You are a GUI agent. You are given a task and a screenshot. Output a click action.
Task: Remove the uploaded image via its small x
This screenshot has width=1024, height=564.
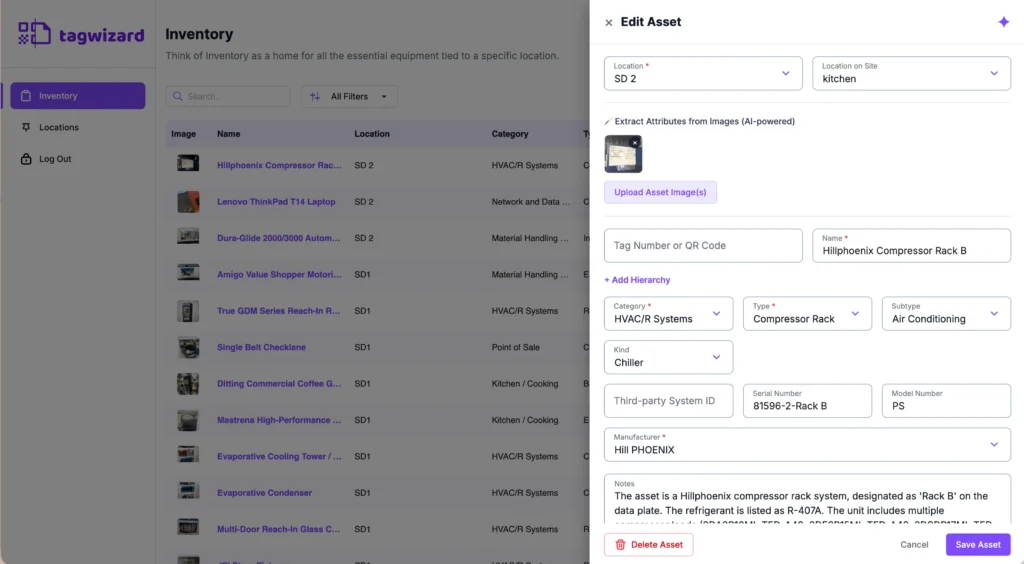(x=635, y=142)
